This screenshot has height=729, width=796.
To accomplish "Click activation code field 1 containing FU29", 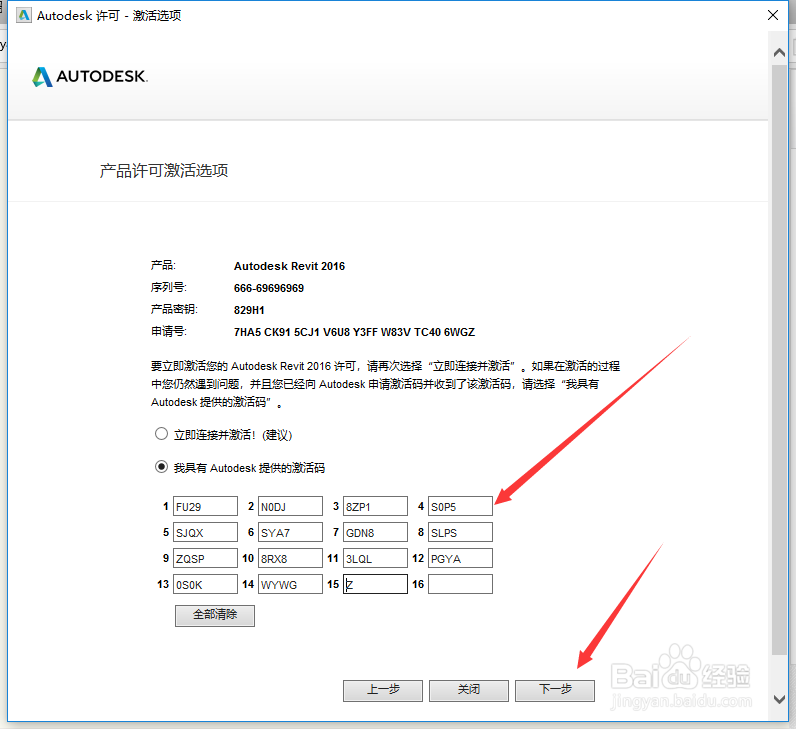I will tap(205, 506).
